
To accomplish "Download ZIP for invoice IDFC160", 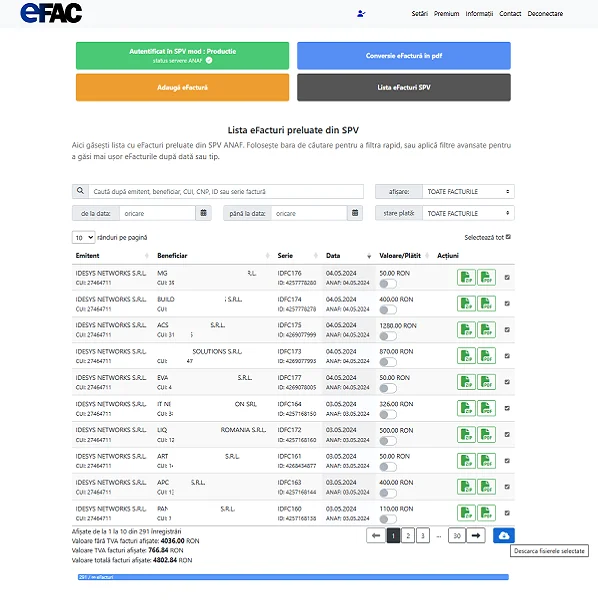I will 466,513.
